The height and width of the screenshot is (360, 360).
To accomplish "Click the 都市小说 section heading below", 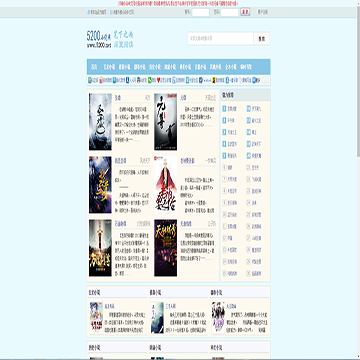I will (216, 292).
